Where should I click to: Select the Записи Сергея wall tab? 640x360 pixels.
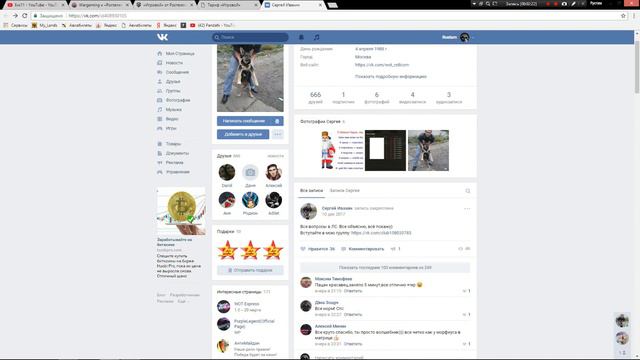344,191
